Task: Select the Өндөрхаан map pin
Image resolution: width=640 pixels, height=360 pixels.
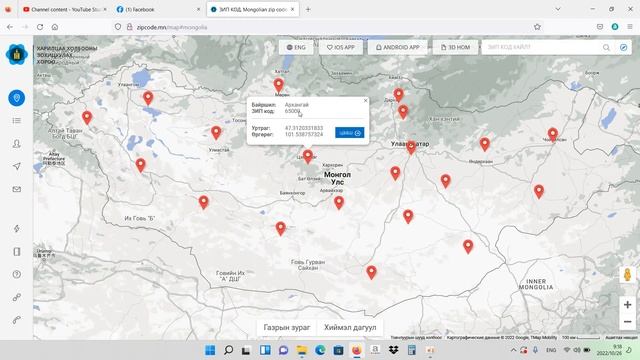Action: click(484, 144)
